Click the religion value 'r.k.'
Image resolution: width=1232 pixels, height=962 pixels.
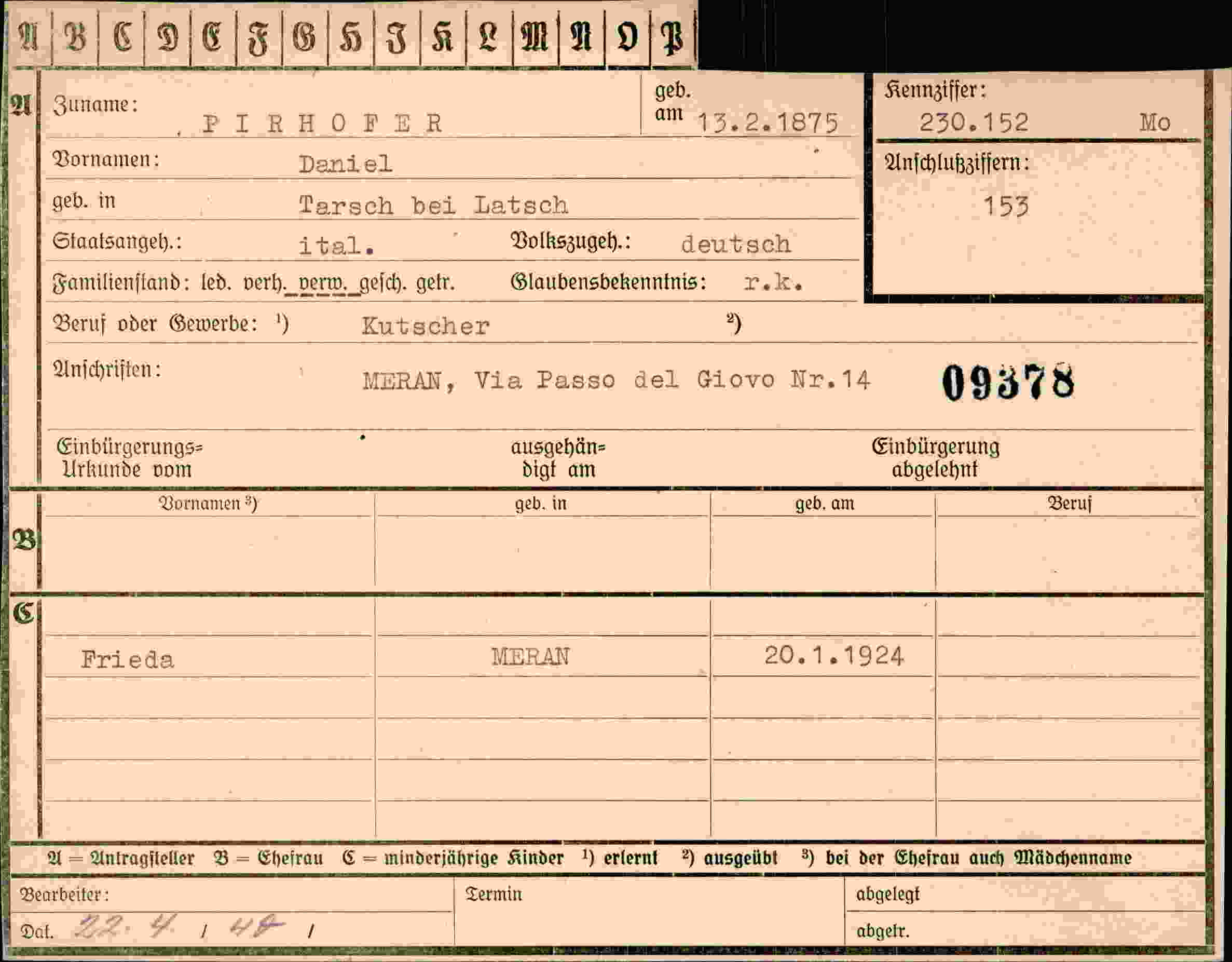click(773, 282)
